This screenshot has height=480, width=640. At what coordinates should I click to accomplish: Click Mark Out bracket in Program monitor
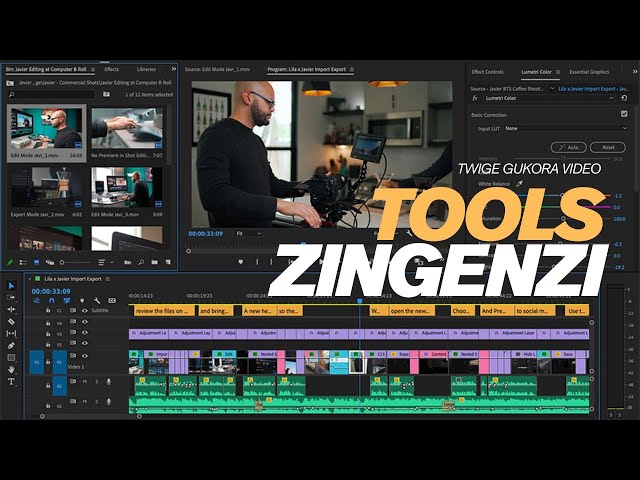(x=271, y=262)
